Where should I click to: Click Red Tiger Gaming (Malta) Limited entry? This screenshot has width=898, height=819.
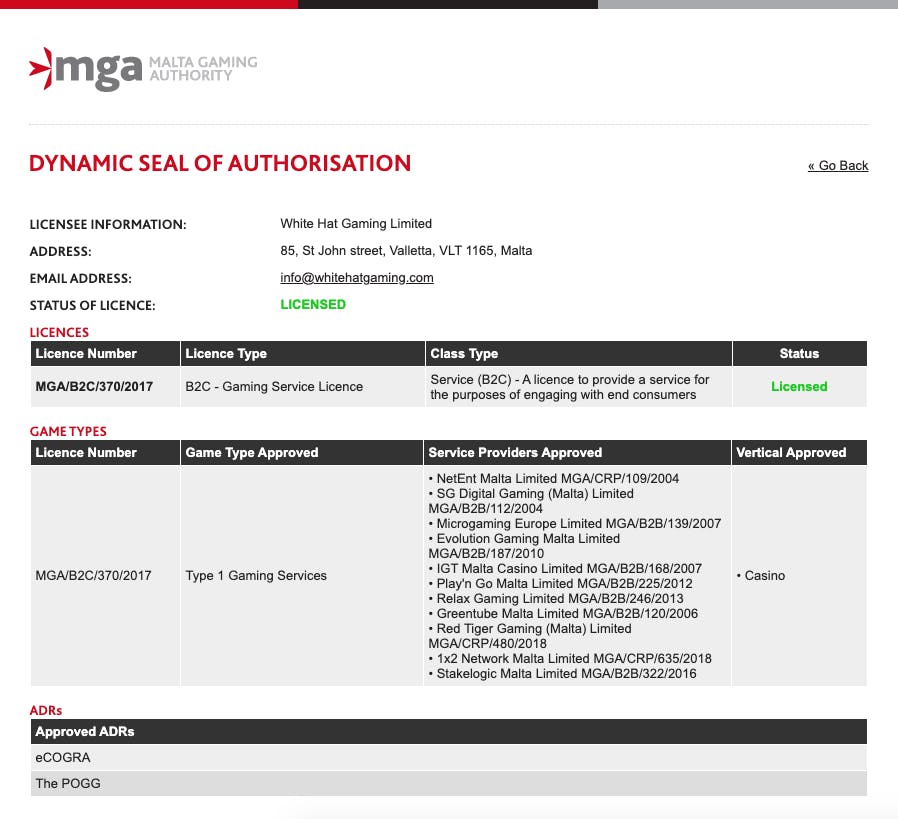tap(530, 636)
